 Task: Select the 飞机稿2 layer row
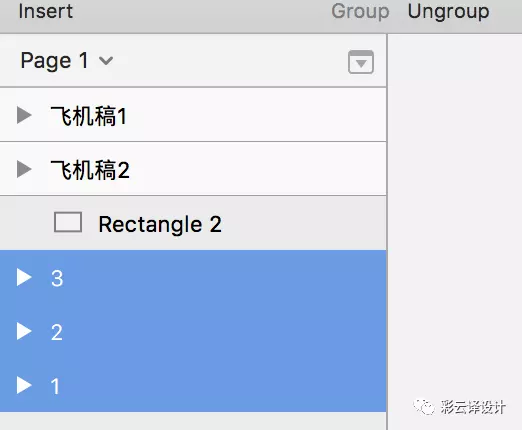pos(193,169)
